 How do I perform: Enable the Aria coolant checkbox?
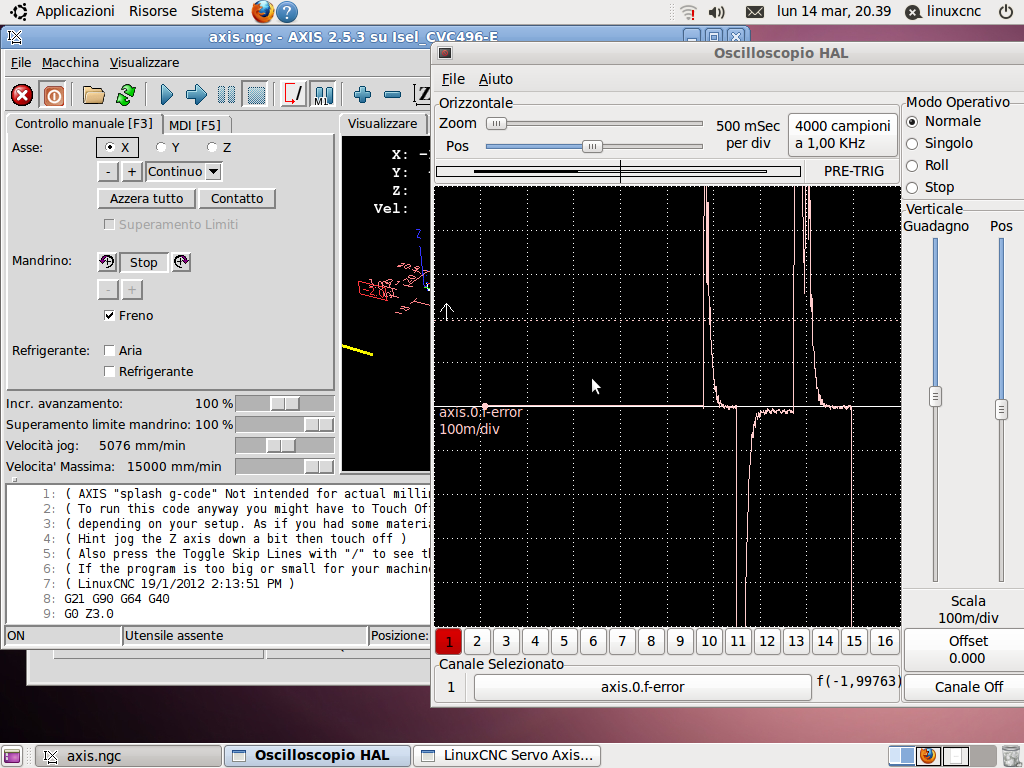[109, 351]
